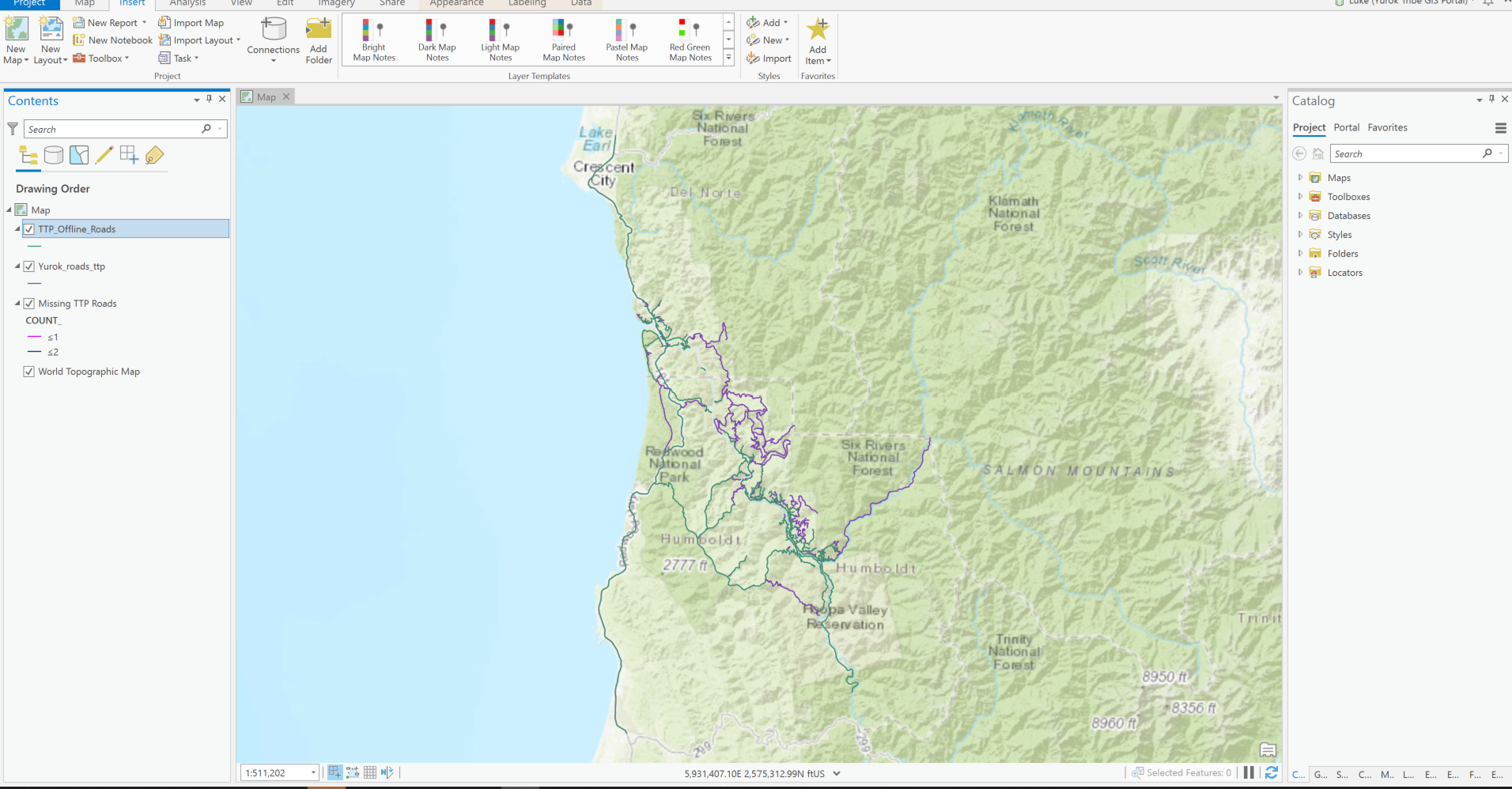Select Dark Map Notes layer template
Viewport: 1512px width, 789px height.
click(x=437, y=40)
